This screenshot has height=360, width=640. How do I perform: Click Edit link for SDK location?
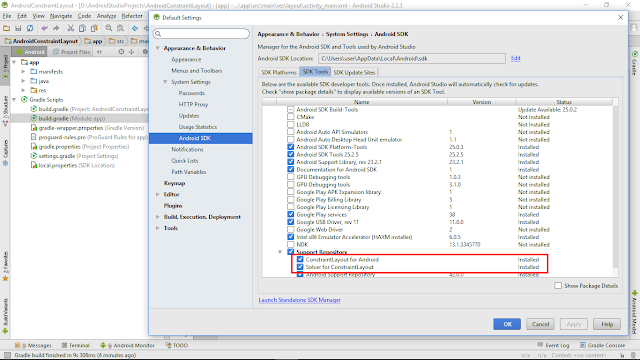coord(516,58)
